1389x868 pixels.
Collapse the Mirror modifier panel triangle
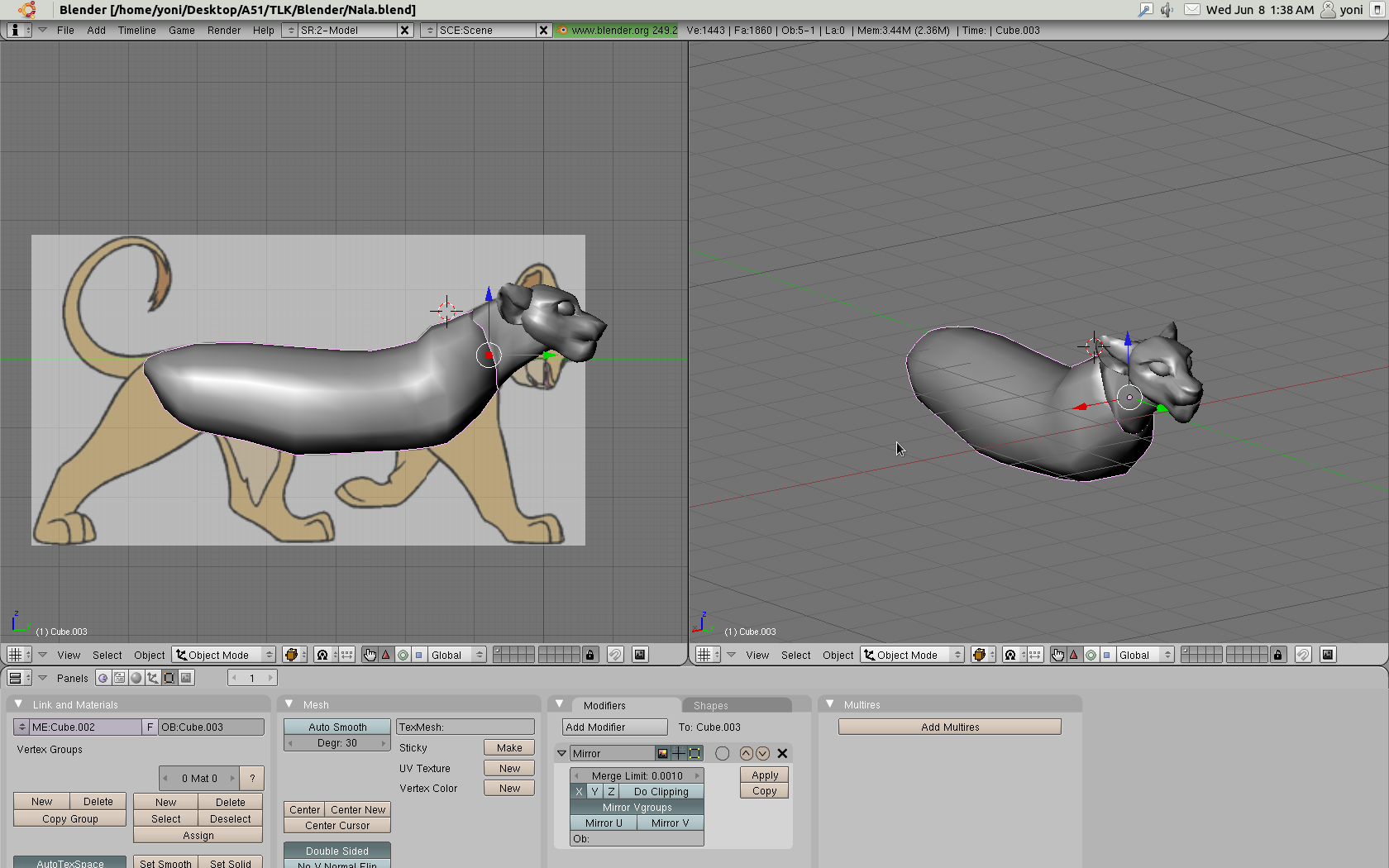[562, 753]
